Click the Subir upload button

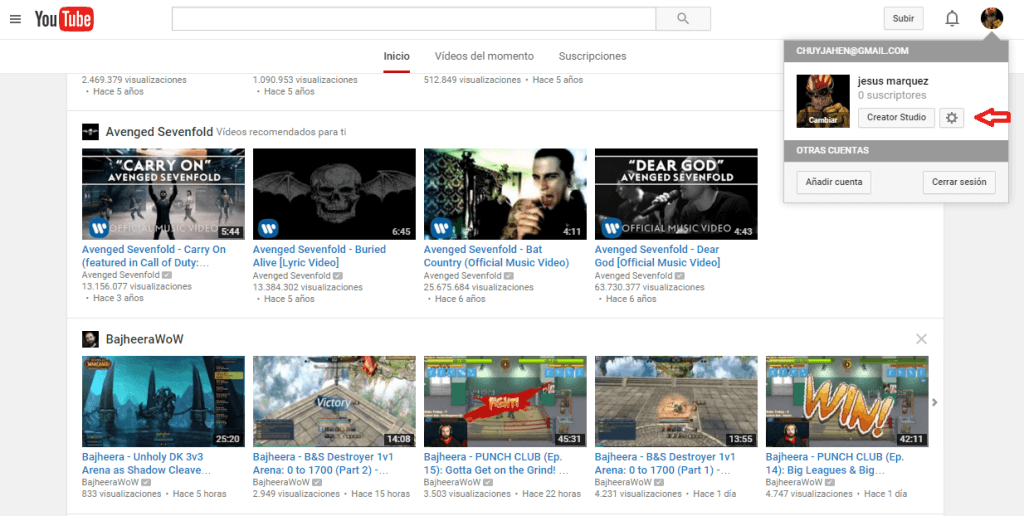(x=903, y=18)
